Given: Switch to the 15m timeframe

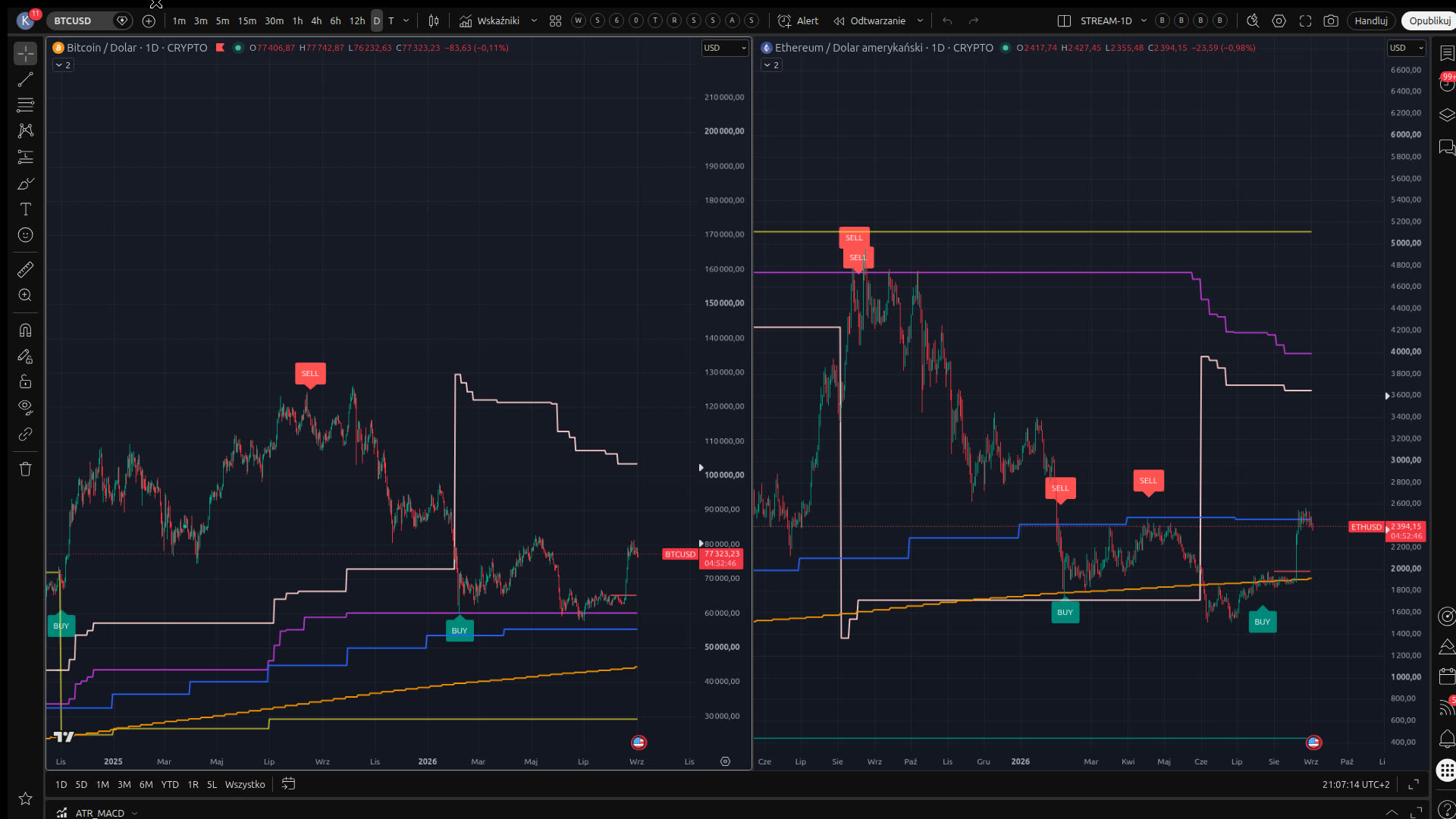Looking at the screenshot, I should pyautogui.click(x=247, y=20).
